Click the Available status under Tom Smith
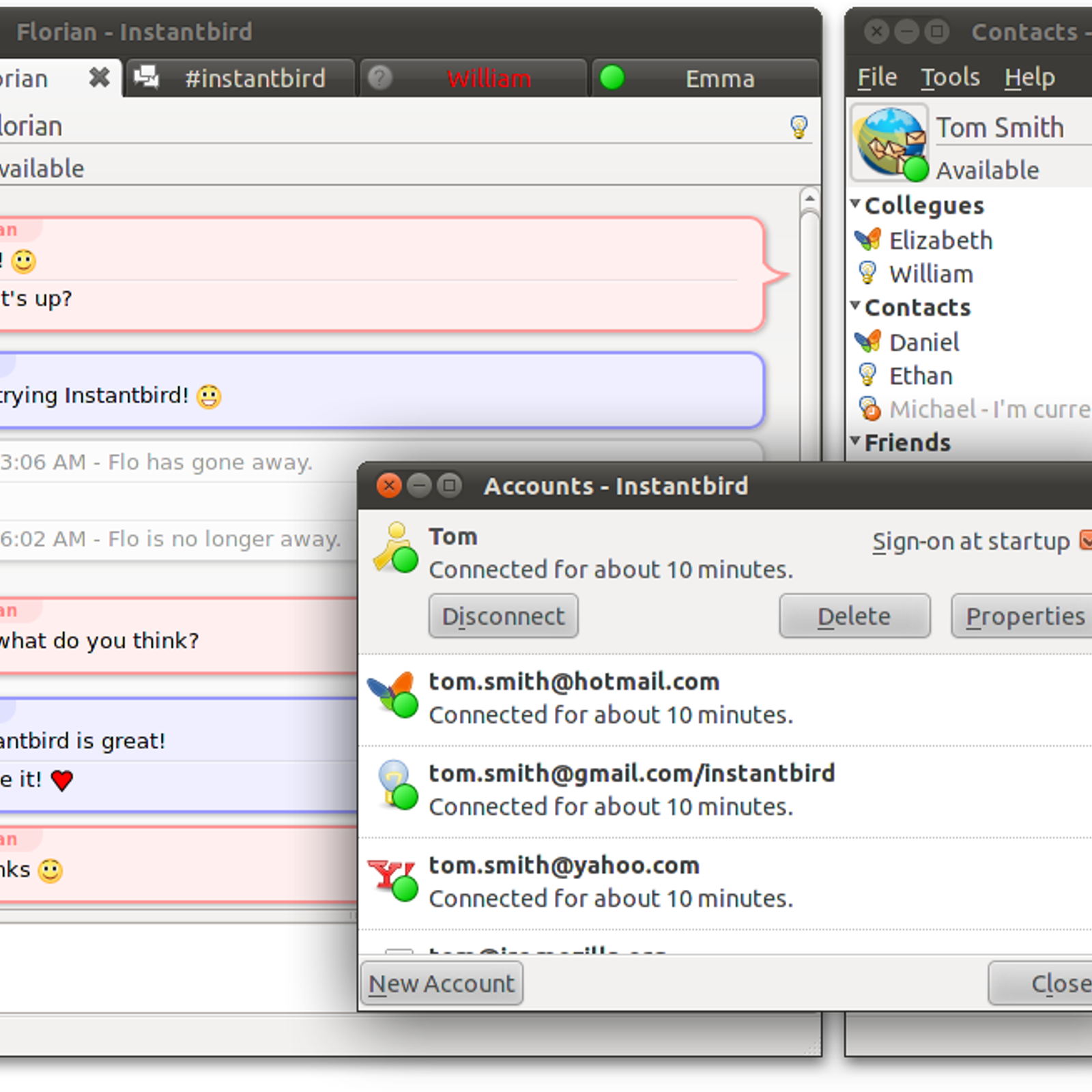This screenshot has width=1092, height=1092. coord(987,169)
